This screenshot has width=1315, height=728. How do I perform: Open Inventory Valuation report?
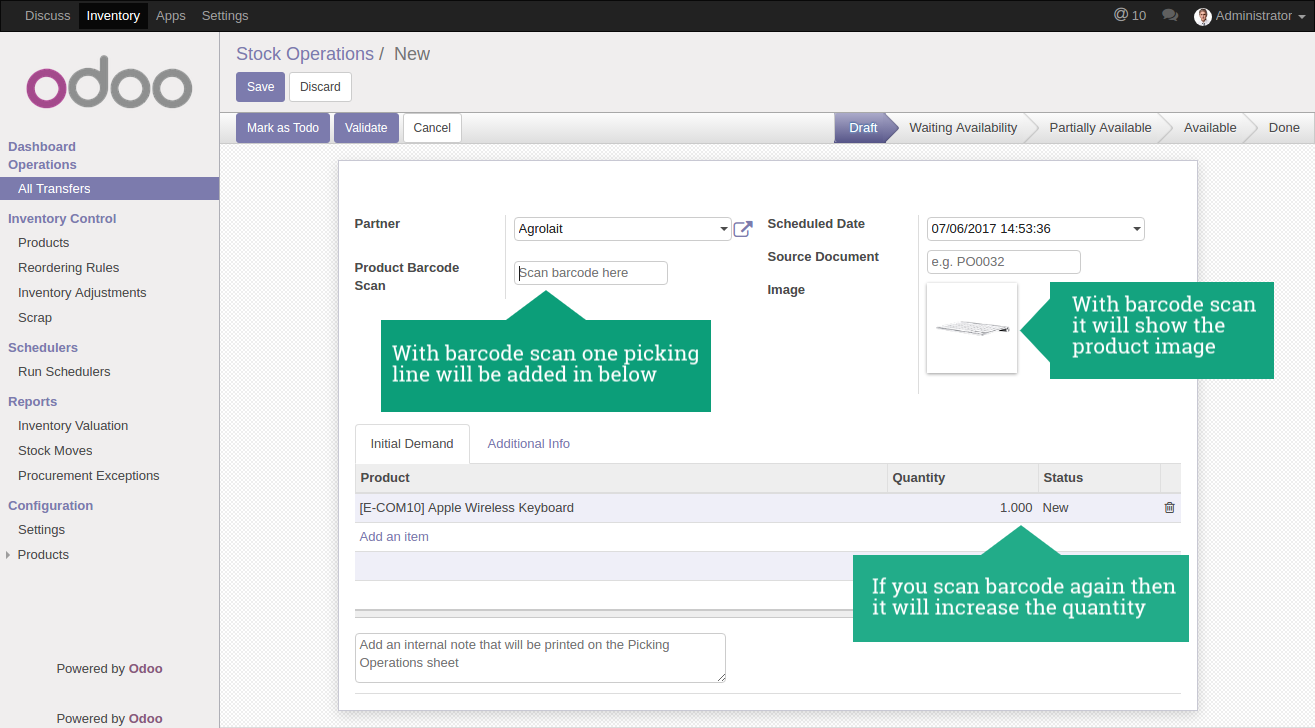[73, 426]
